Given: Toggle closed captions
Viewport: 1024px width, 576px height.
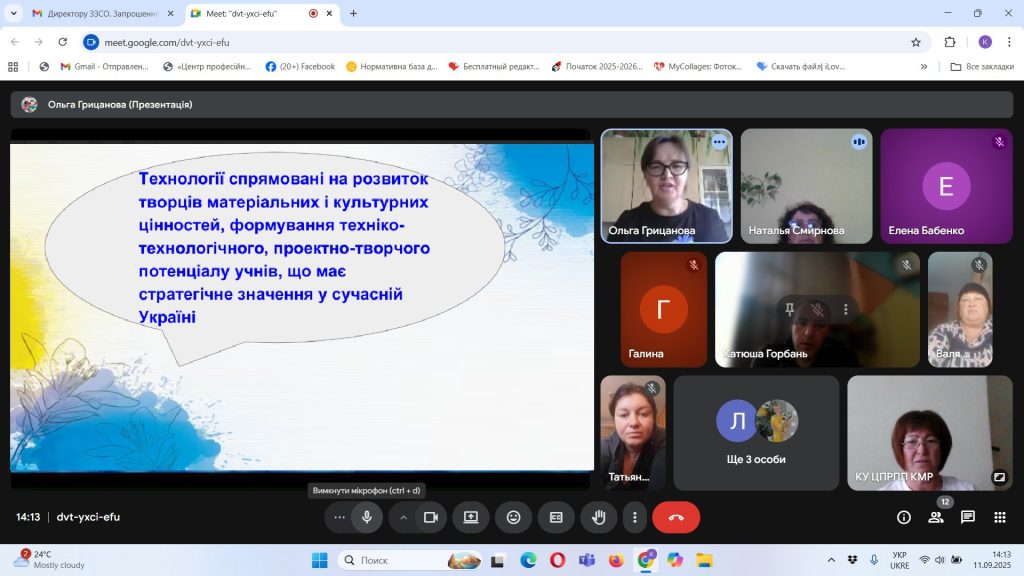Looking at the screenshot, I should pos(556,517).
